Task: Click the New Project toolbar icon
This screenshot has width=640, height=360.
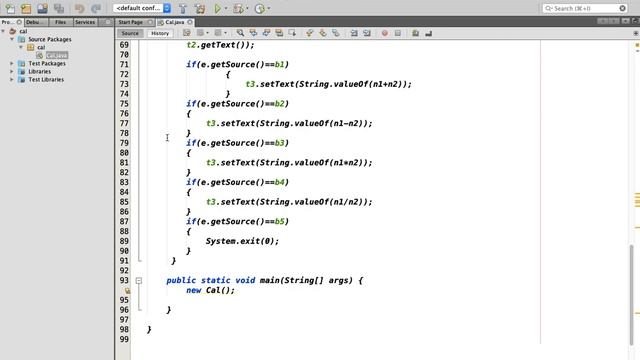Action: pyautogui.click(x=26, y=8)
